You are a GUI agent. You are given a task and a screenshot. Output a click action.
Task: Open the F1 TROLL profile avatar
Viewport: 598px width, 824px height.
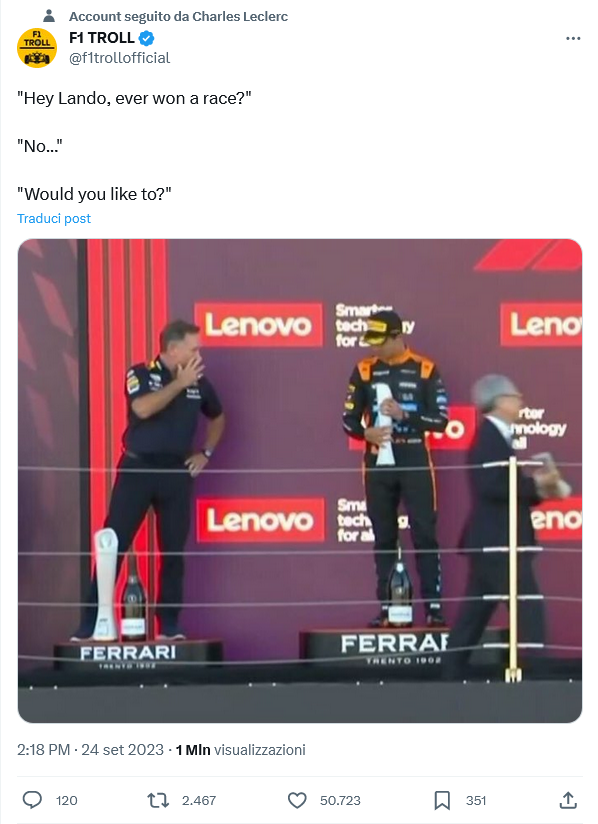[x=37, y=48]
